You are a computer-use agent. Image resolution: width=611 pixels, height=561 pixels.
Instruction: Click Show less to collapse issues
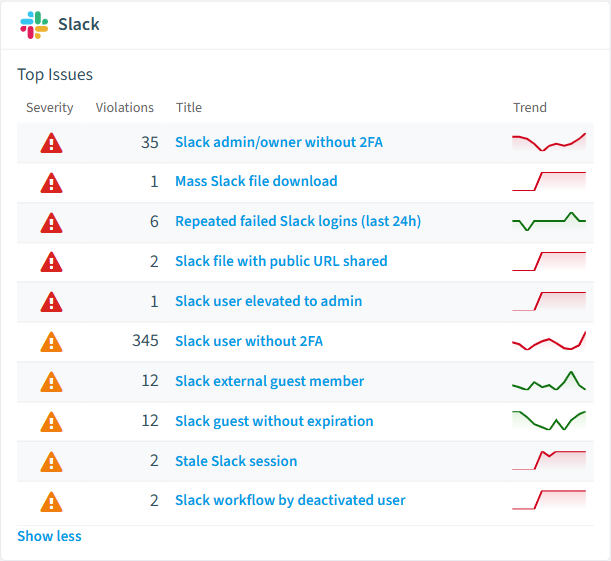coord(49,536)
